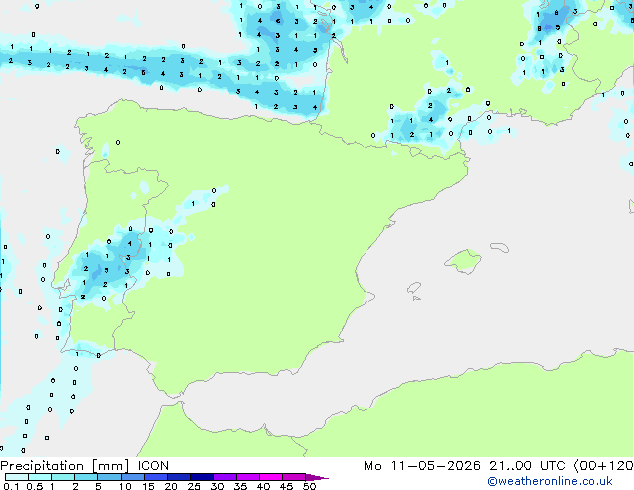Click the "[mm]" unit label

click(111, 466)
